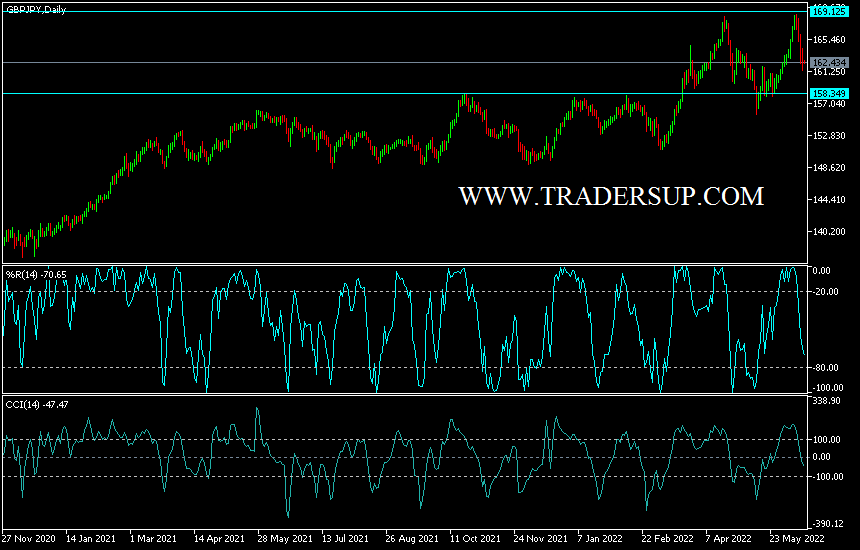Click the 144.410 price axis value
The height and width of the screenshot is (550, 860).
click(x=829, y=200)
